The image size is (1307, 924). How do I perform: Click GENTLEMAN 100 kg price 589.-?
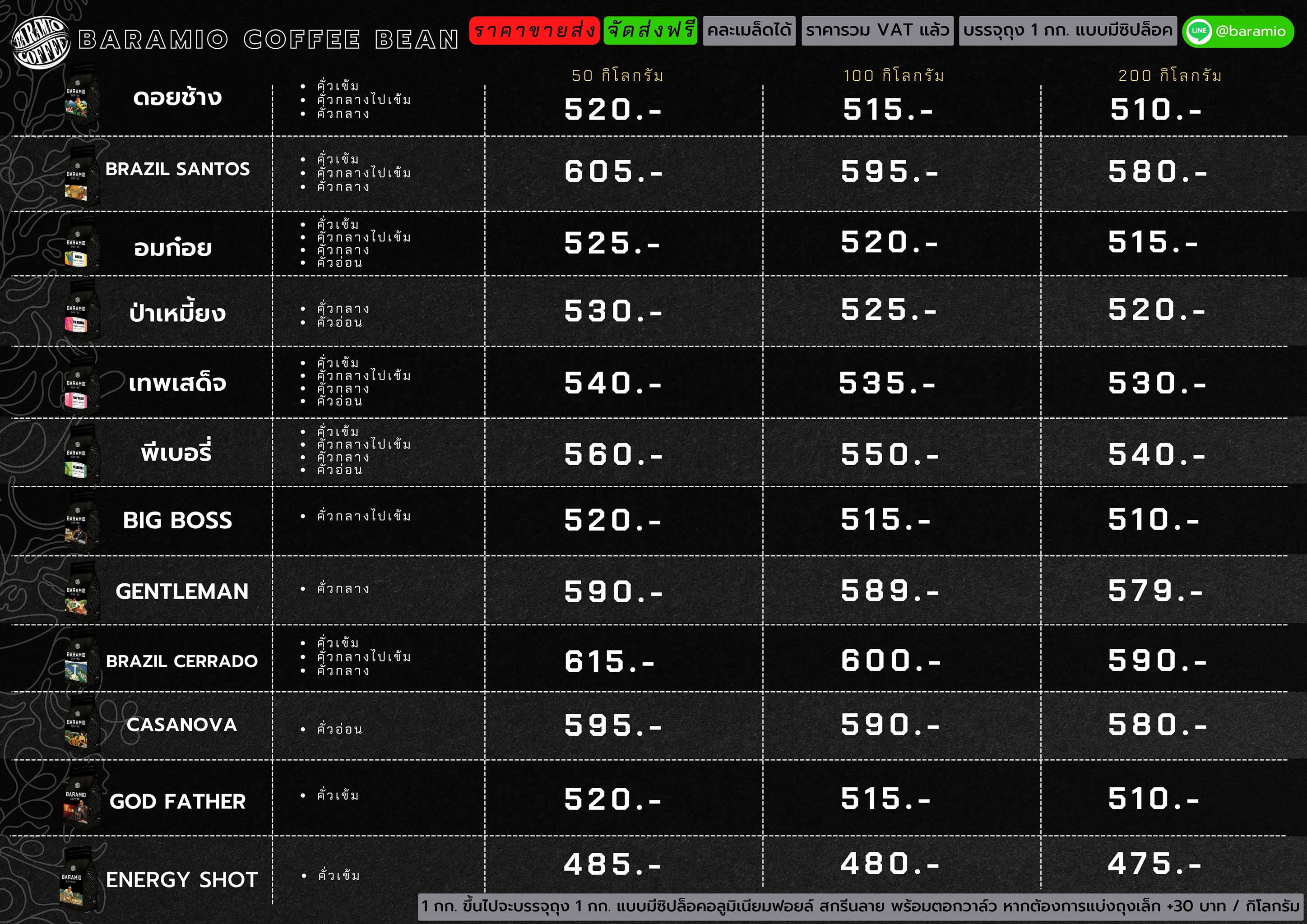(x=890, y=591)
